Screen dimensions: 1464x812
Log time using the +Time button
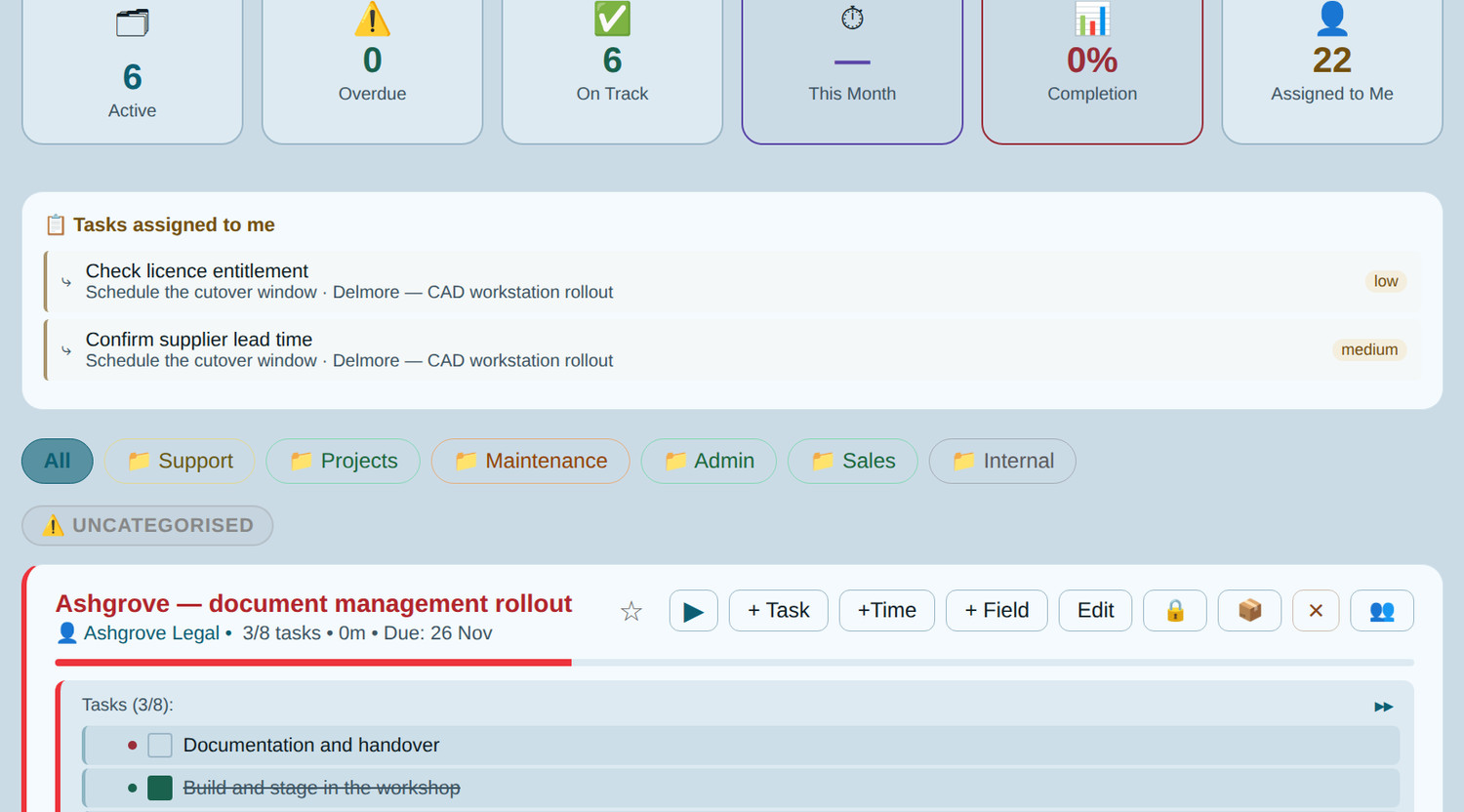887,611
